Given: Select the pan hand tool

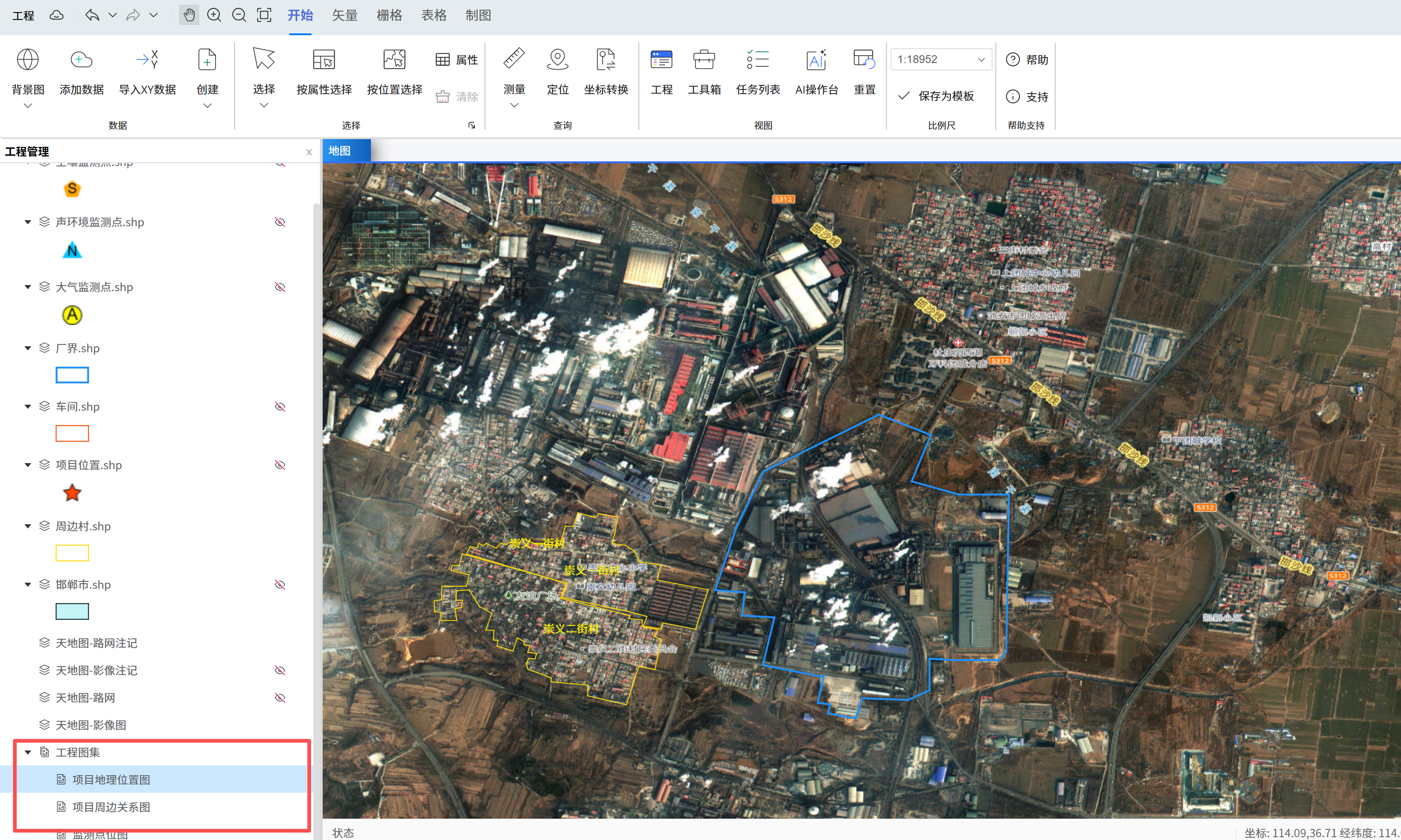Looking at the screenshot, I should (189, 15).
